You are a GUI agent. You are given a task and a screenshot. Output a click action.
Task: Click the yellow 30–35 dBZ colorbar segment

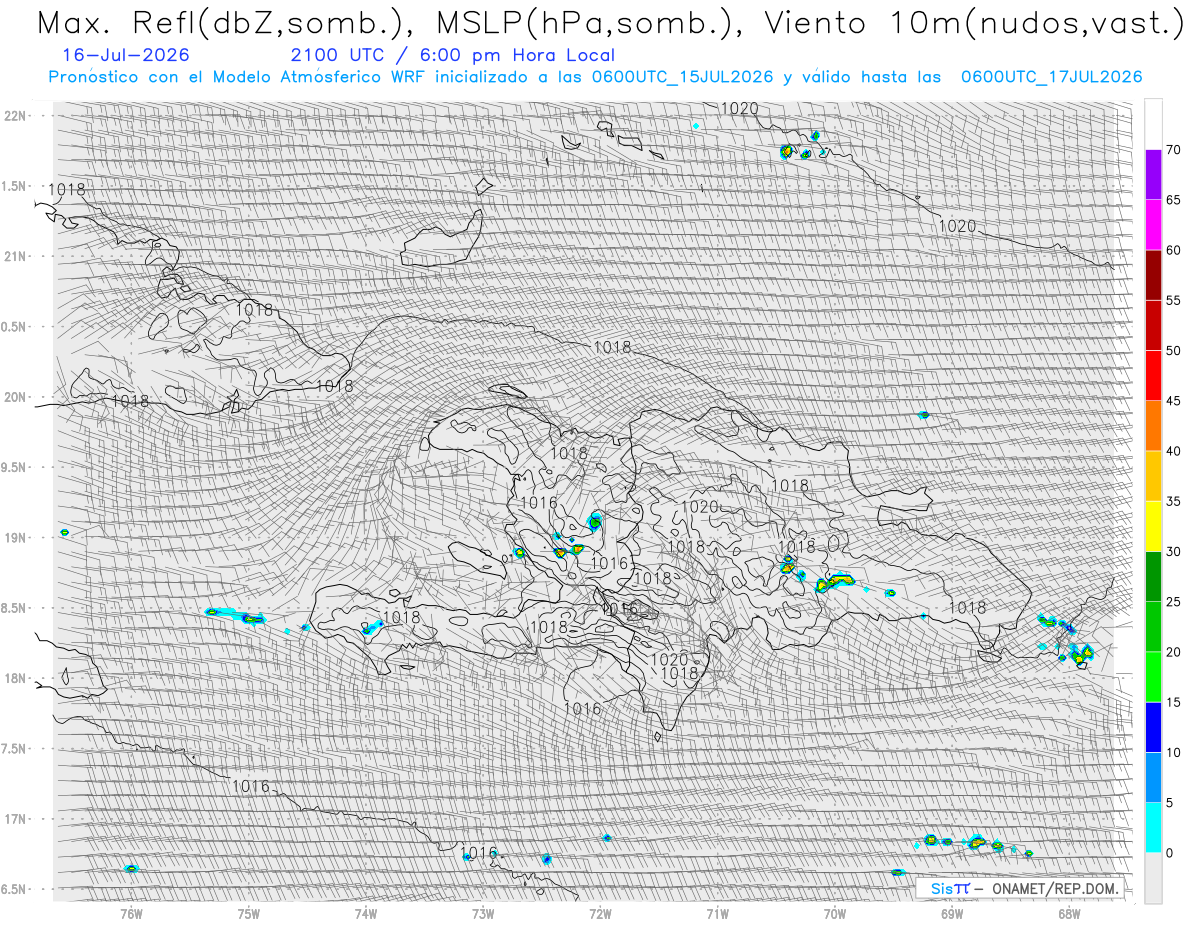click(1153, 526)
